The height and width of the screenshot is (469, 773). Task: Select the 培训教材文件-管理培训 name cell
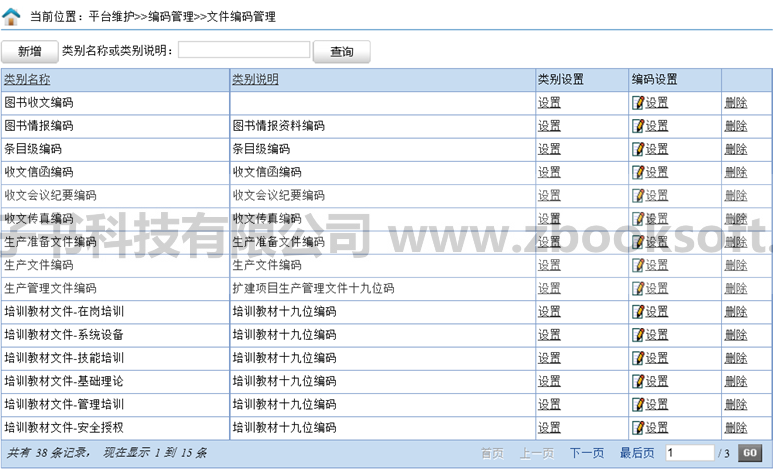coord(116,404)
